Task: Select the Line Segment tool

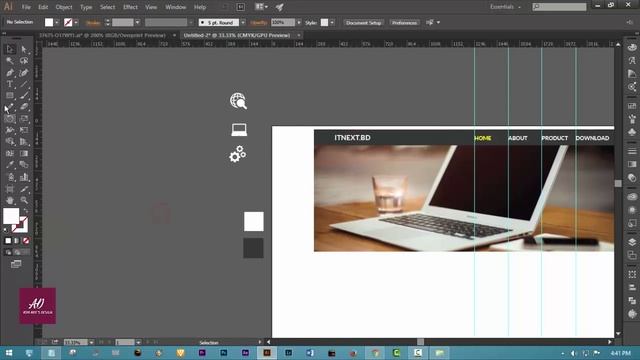Action: point(24,84)
